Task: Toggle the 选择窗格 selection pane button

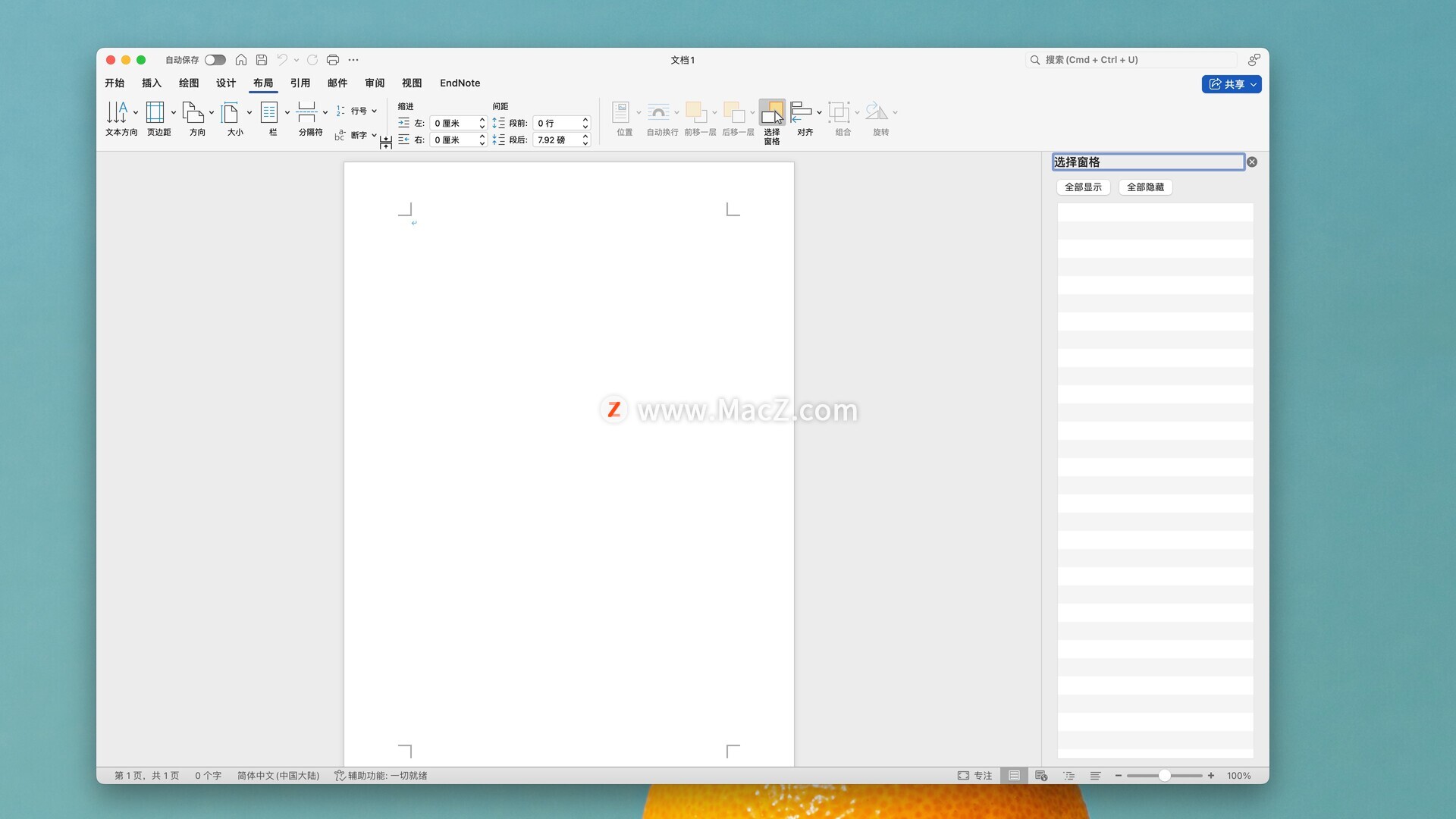Action: coord(772,121)
